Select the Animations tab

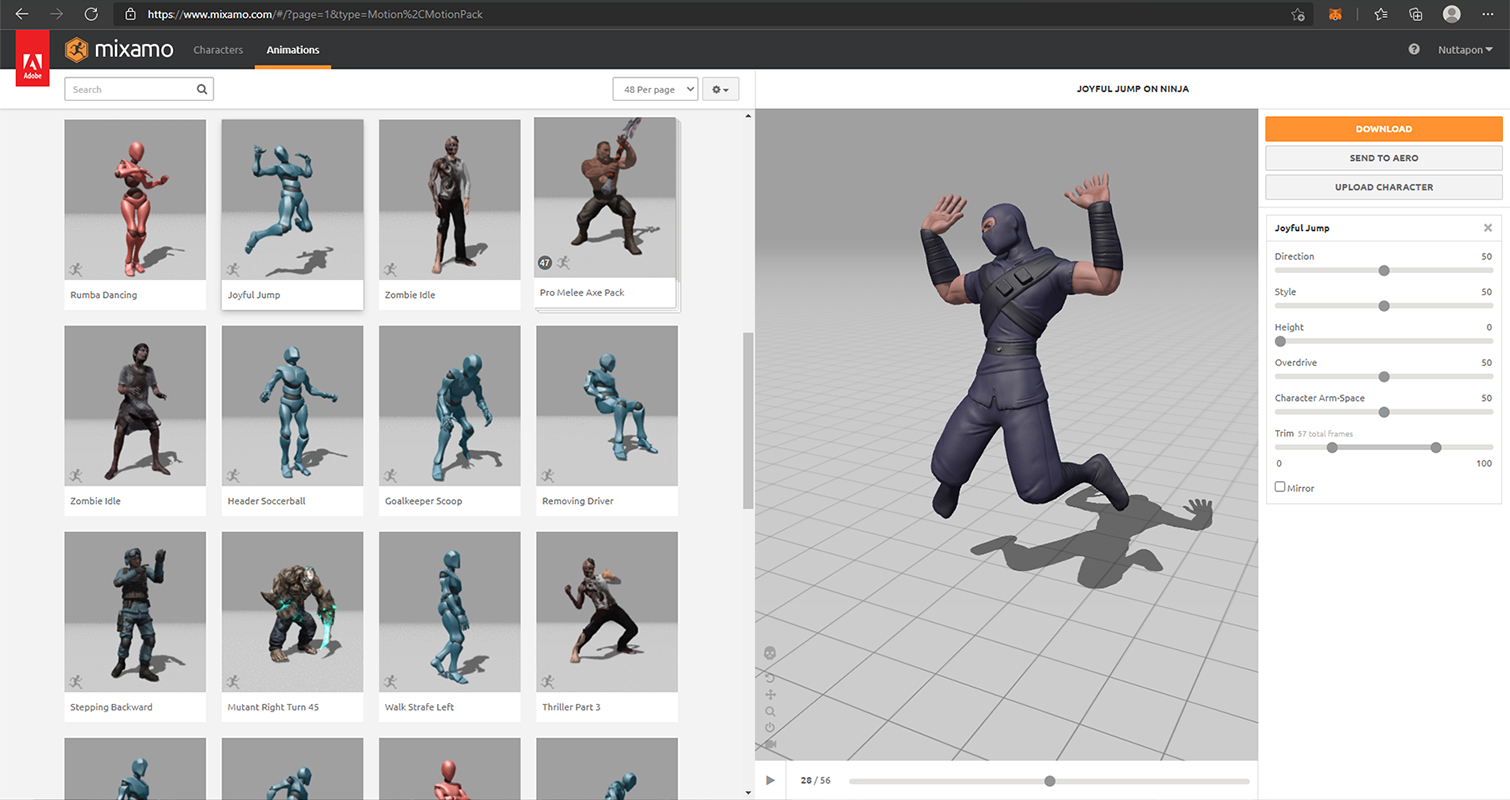click(x=293, y=50)
